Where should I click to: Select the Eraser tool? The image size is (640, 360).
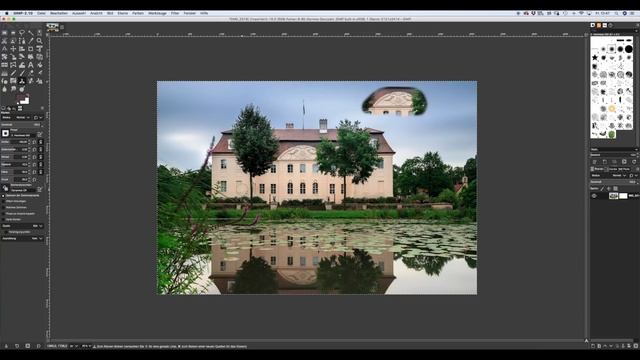(x=31, y=73)
